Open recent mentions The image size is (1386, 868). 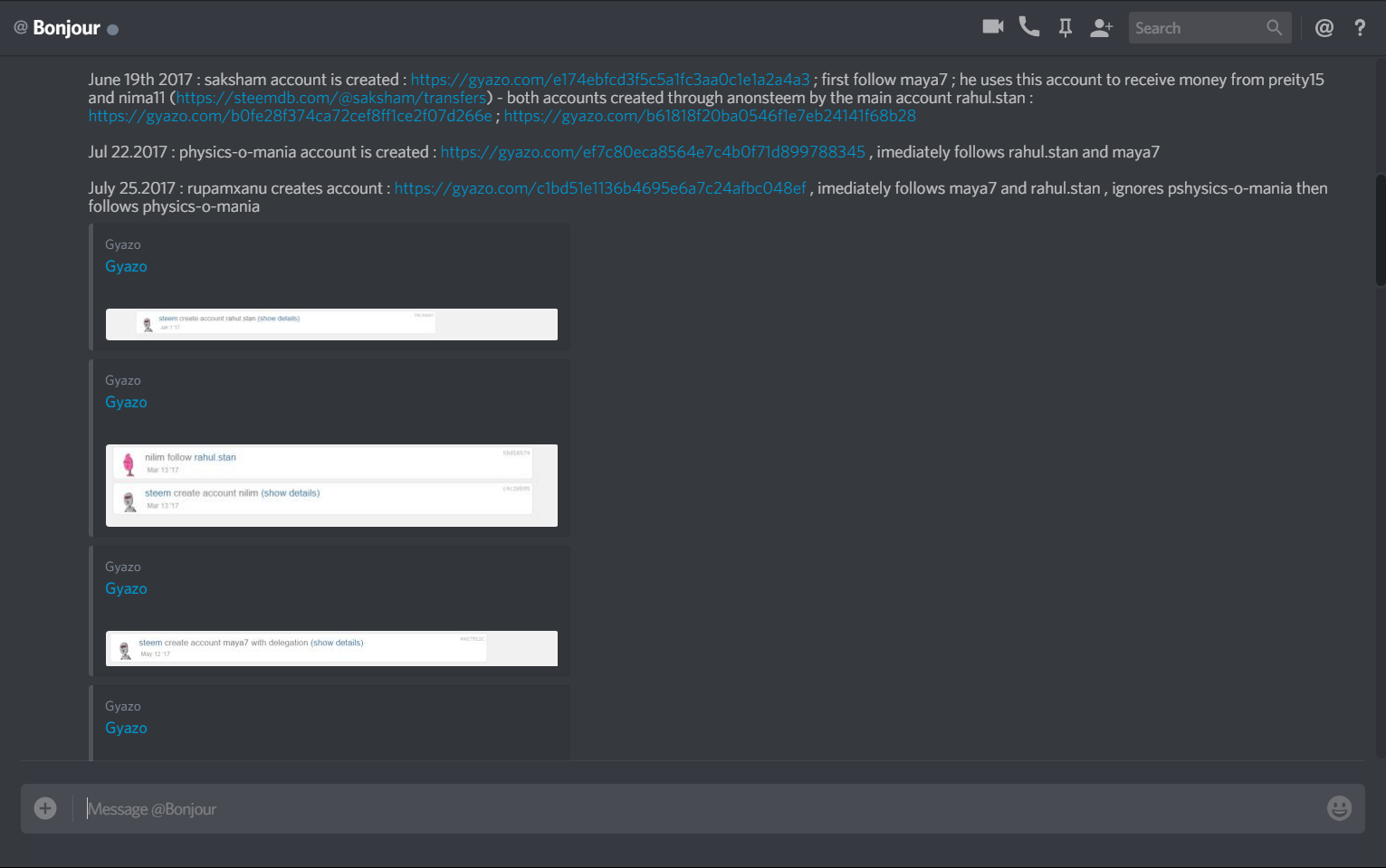tap(1324, 27)
